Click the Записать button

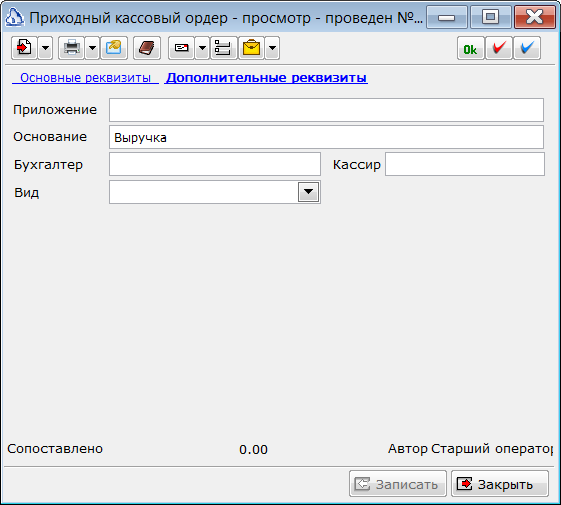pos(398,484)
